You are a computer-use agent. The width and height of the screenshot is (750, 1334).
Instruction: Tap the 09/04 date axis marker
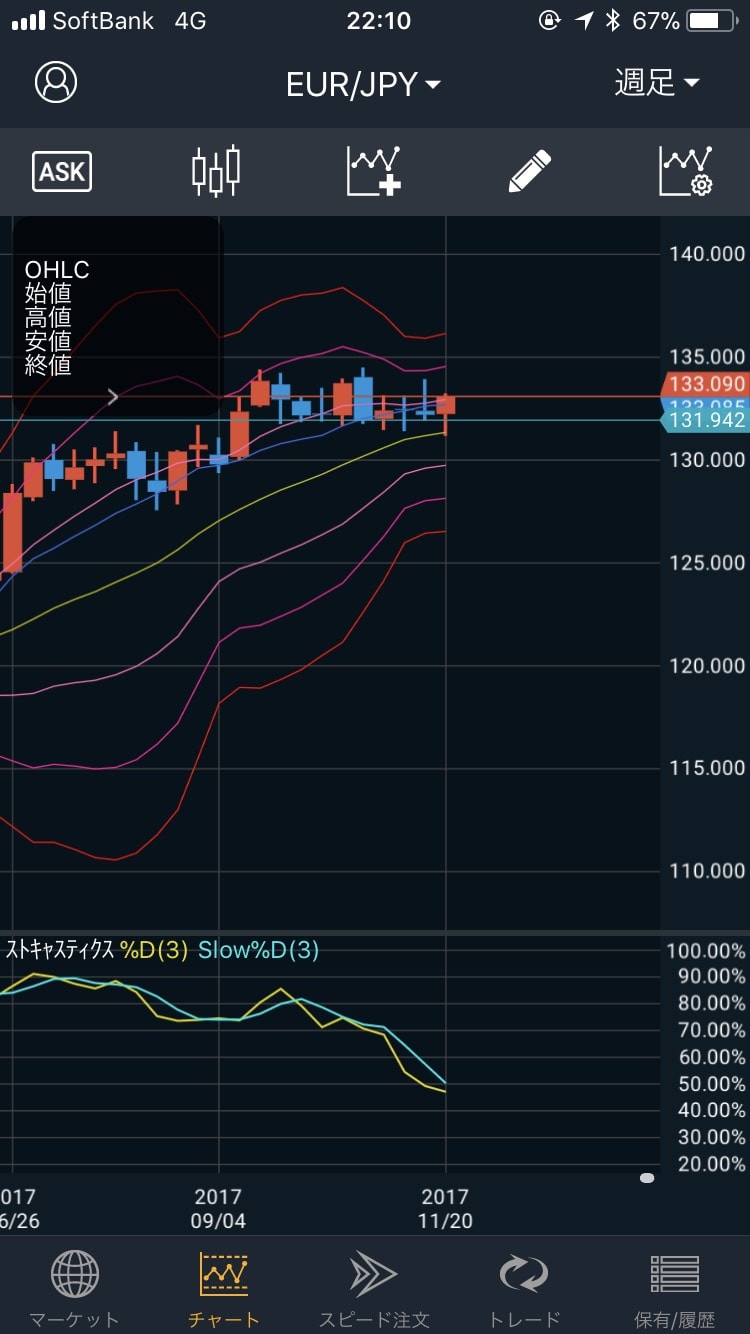tap(218, 1209)
